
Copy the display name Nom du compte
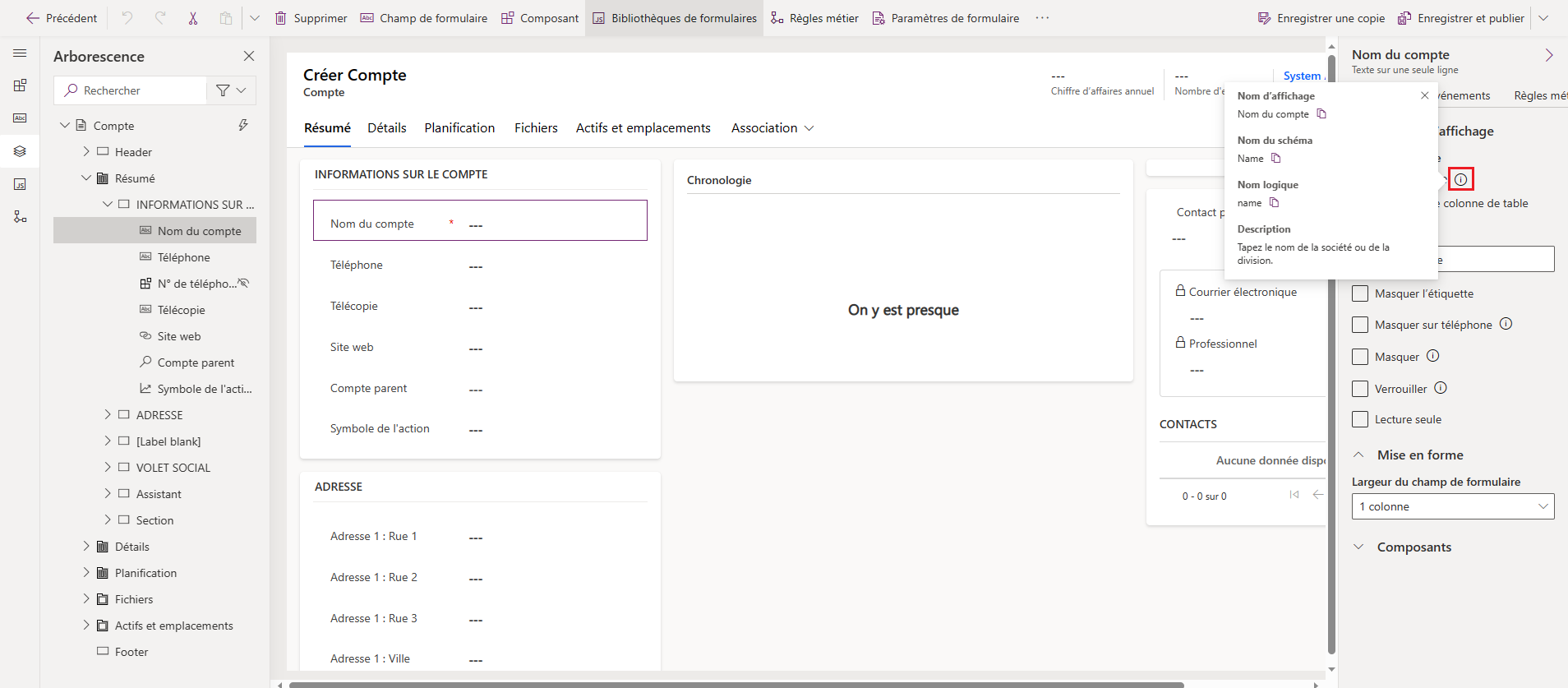click(1321, 113)
